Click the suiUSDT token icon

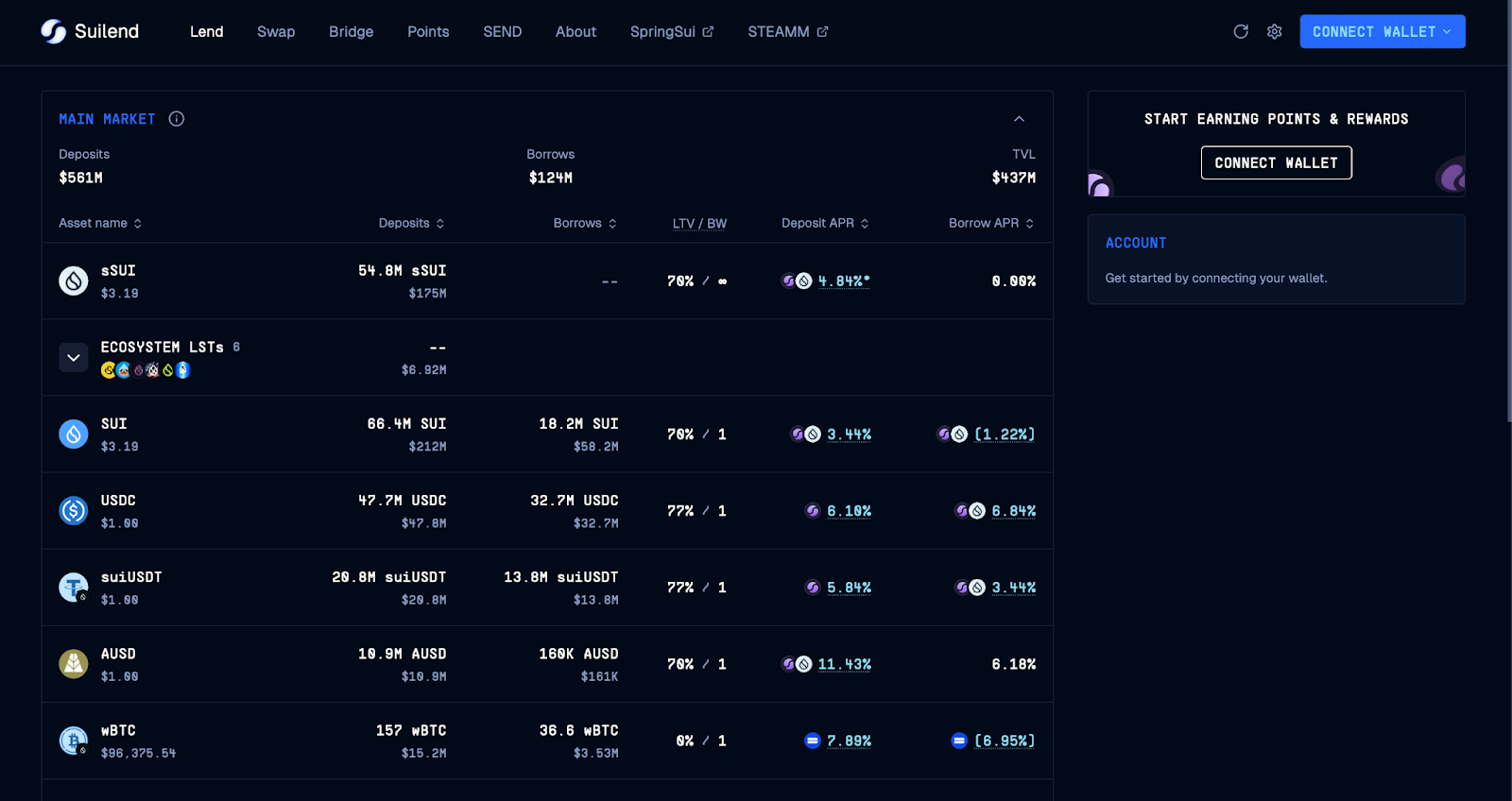click(x=74, y=588)
